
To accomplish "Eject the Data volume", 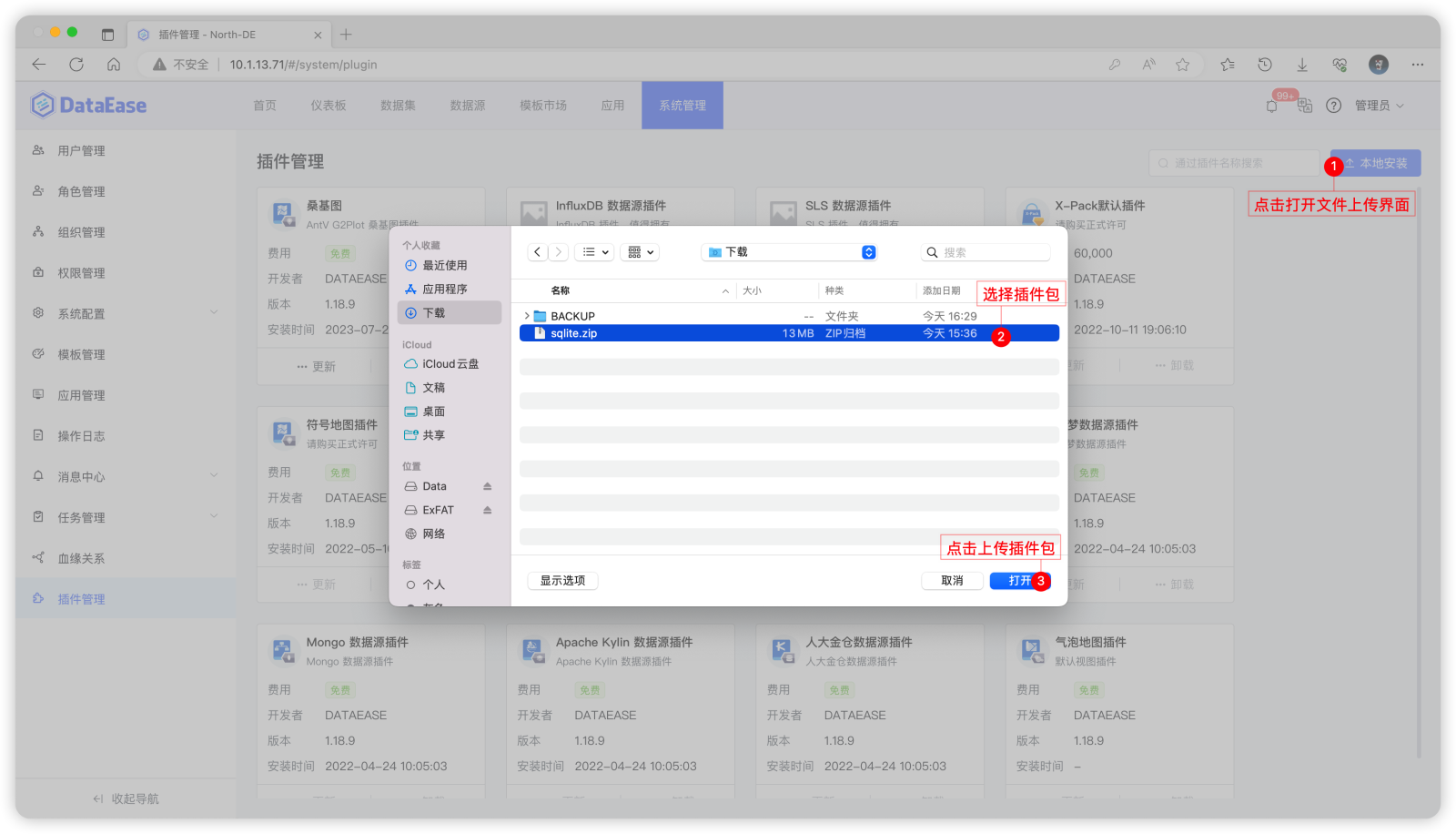I will [487, 486].
